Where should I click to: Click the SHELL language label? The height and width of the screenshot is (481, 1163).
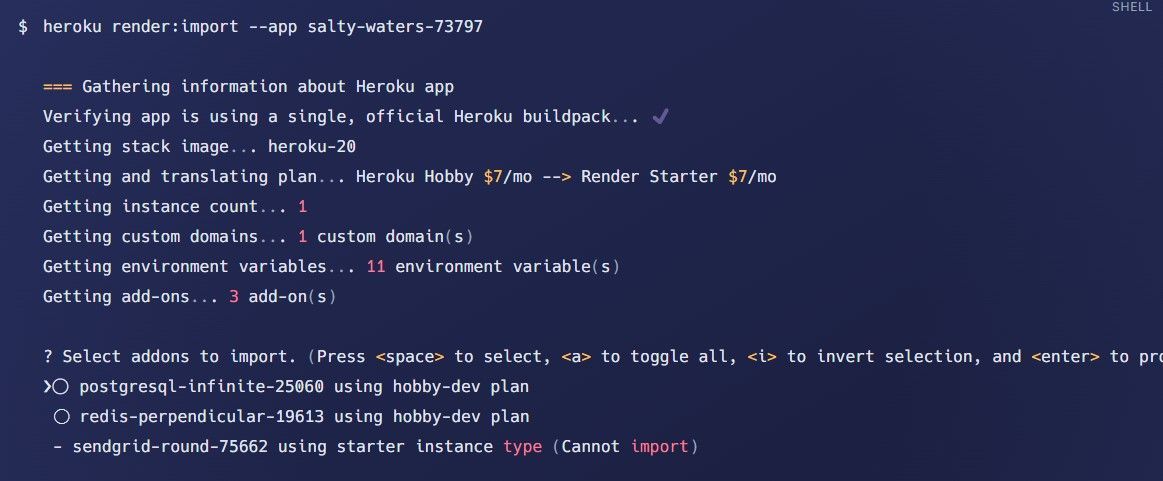[x=1133, y=7]
